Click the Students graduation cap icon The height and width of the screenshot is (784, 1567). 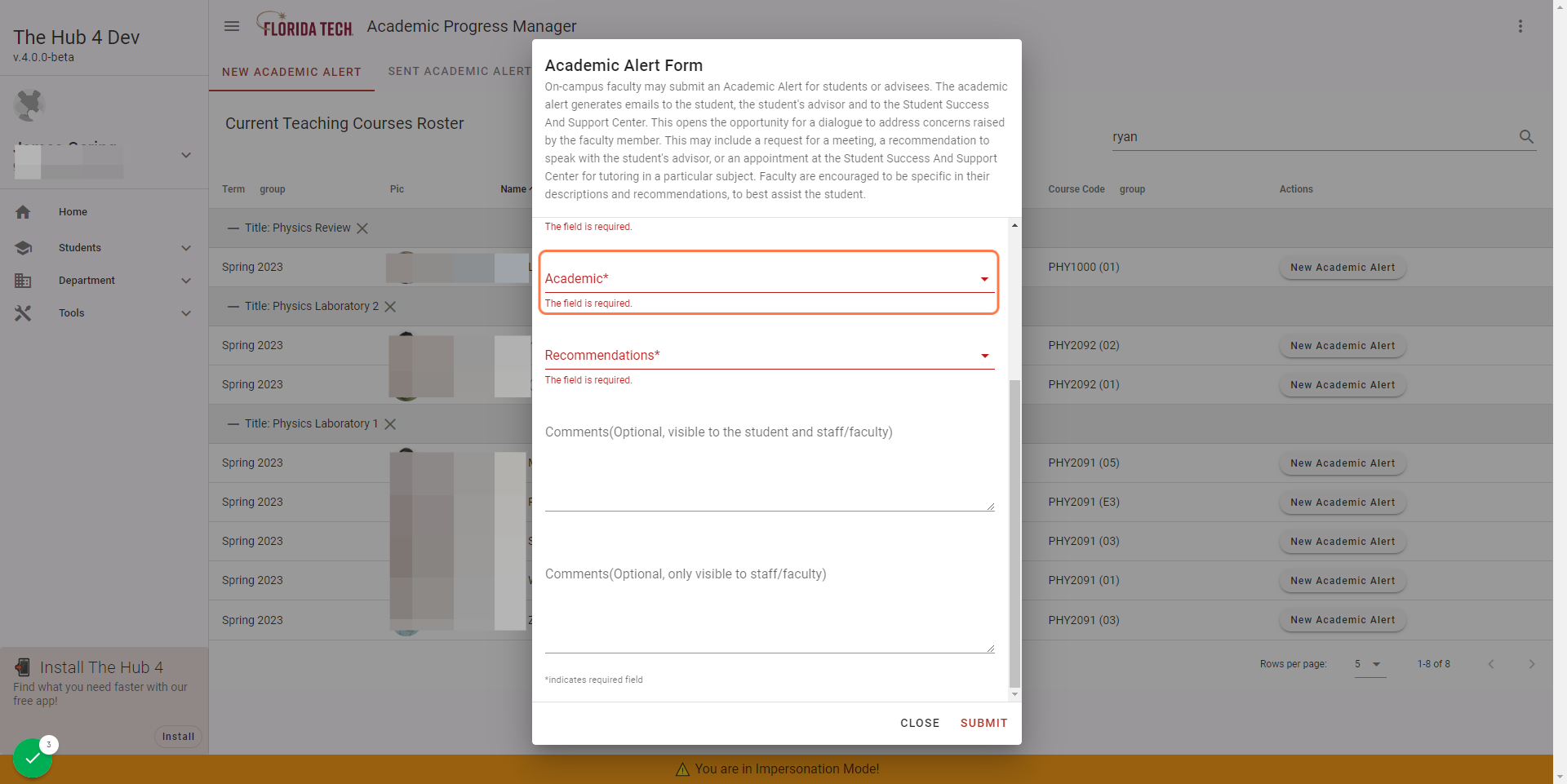tap(23, 248)
